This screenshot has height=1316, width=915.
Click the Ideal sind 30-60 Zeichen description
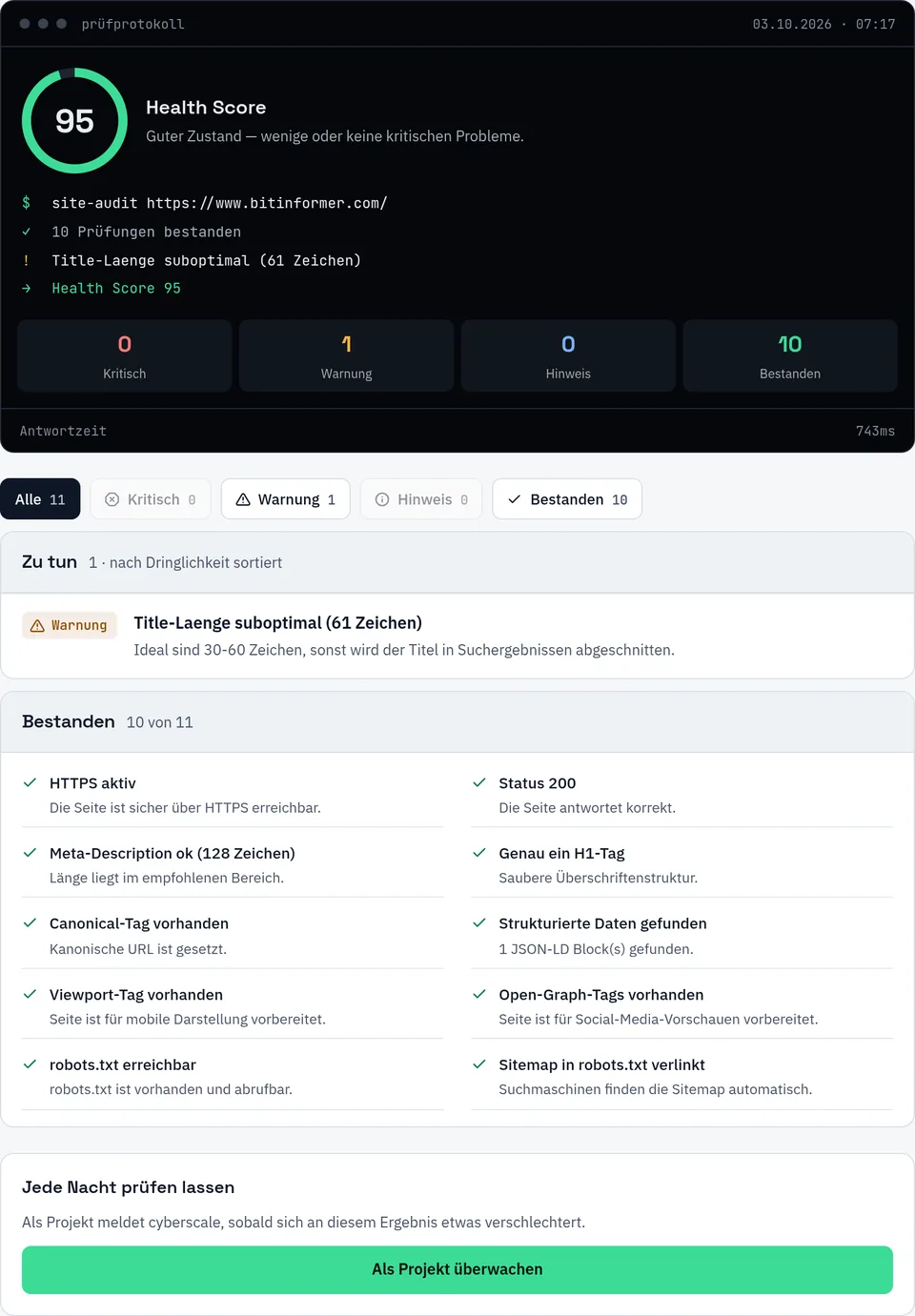(x=404, y=650)
